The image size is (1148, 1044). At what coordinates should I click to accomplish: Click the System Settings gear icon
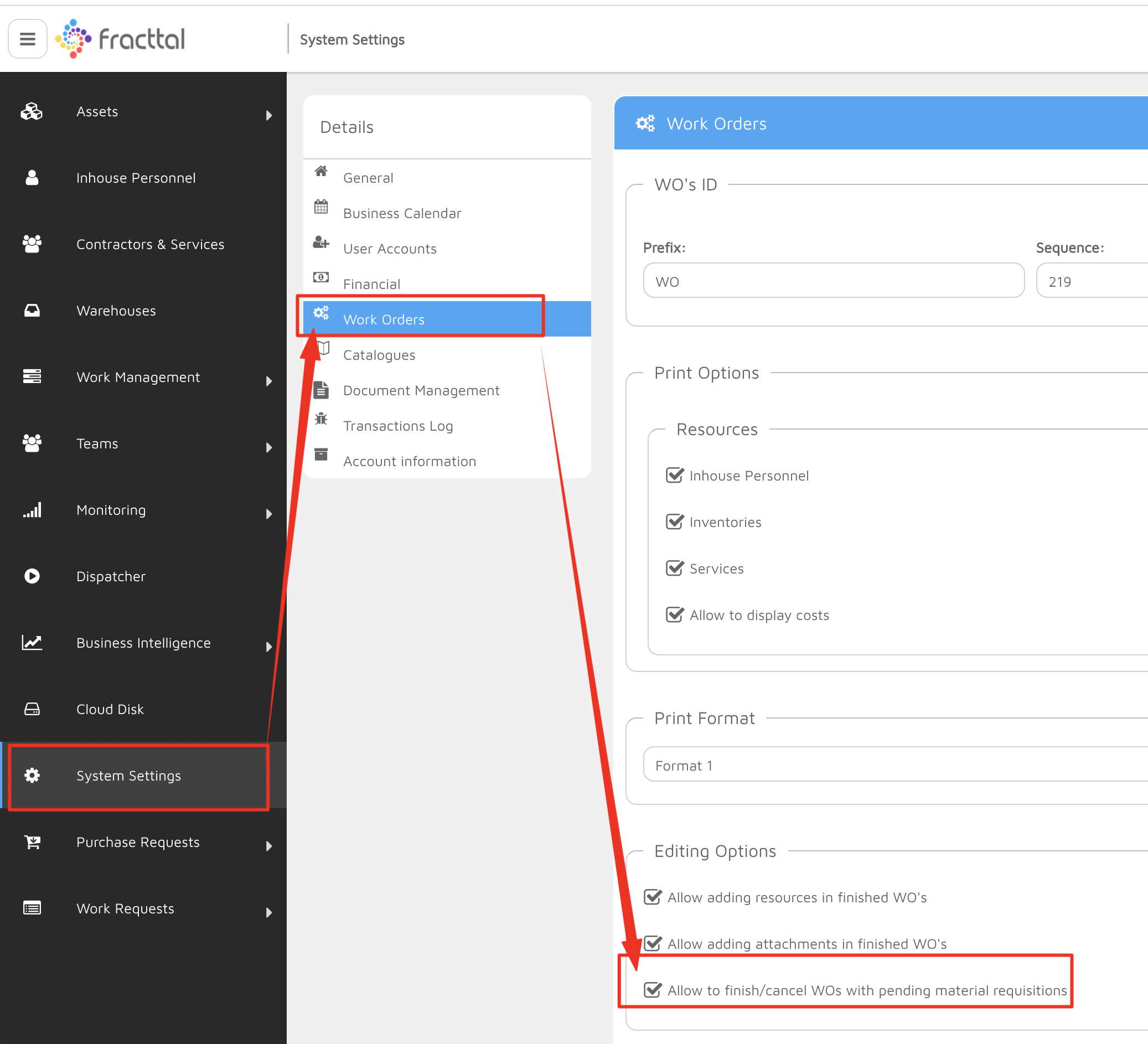click(x=32, y=775)
